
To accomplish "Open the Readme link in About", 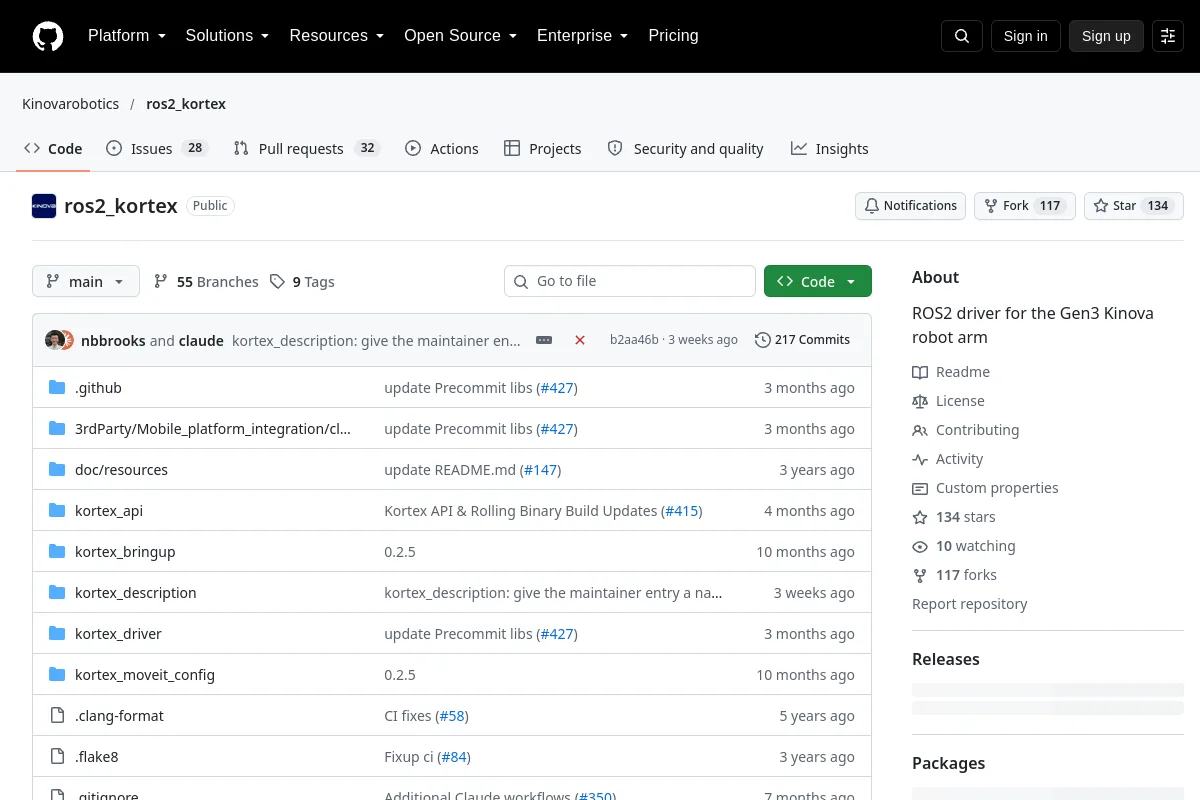I will (951, 372).
